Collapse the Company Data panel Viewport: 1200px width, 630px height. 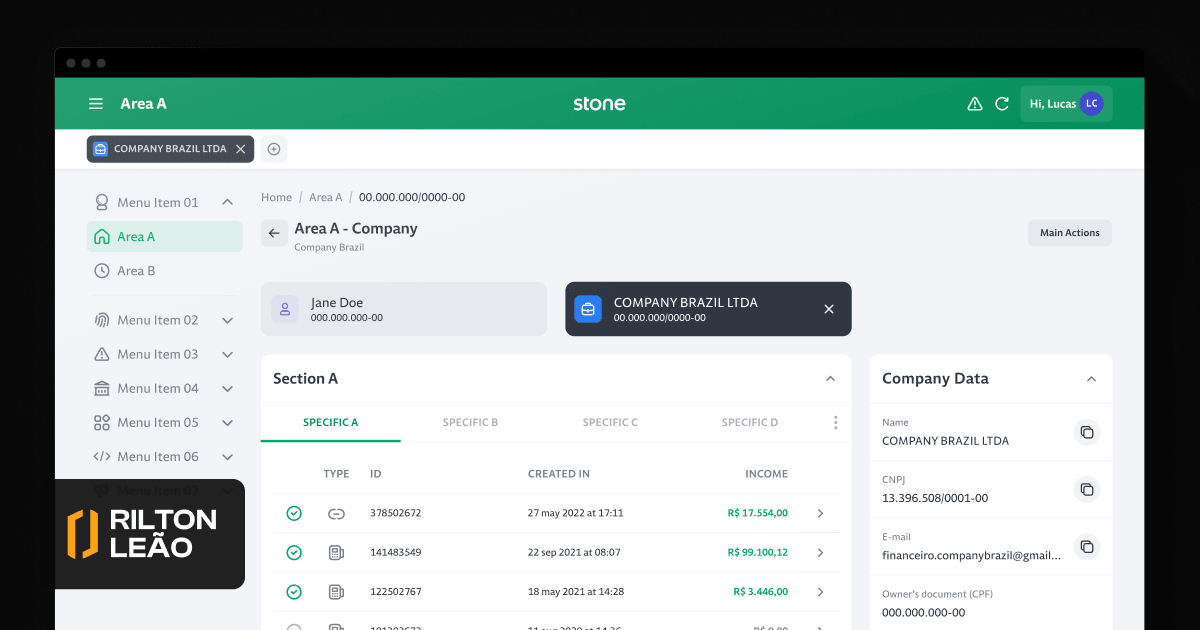pyautogui.click(x=1091, y=379)
